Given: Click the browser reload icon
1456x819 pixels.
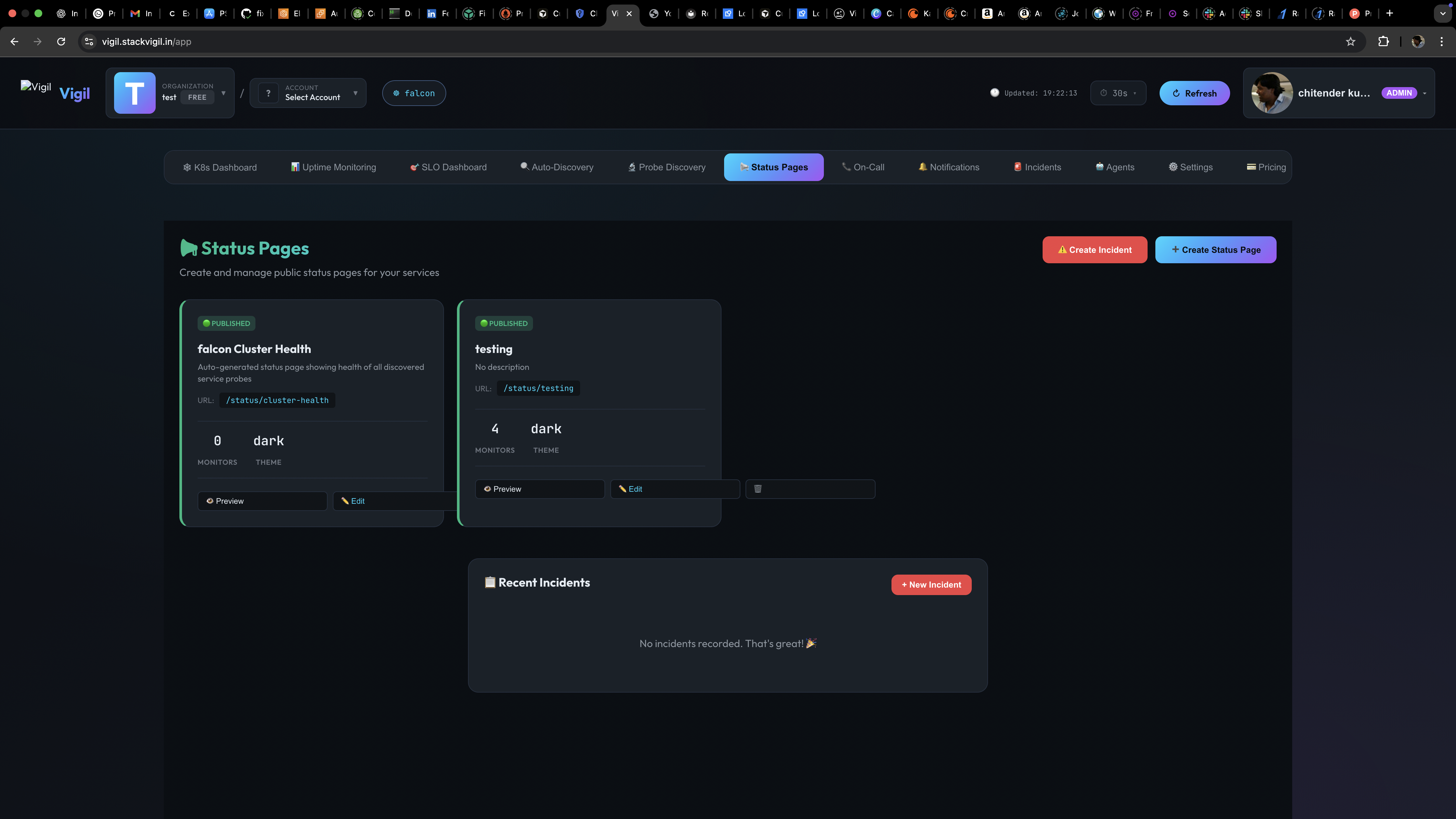Looking at the screenshot, I should [x=61, y=41].
